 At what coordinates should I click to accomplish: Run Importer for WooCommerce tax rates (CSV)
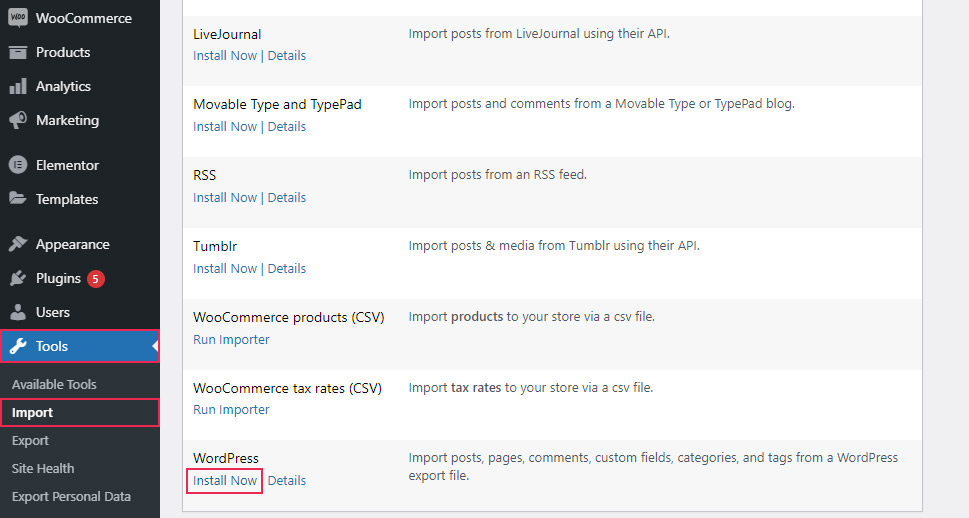[x=231, y=410]
